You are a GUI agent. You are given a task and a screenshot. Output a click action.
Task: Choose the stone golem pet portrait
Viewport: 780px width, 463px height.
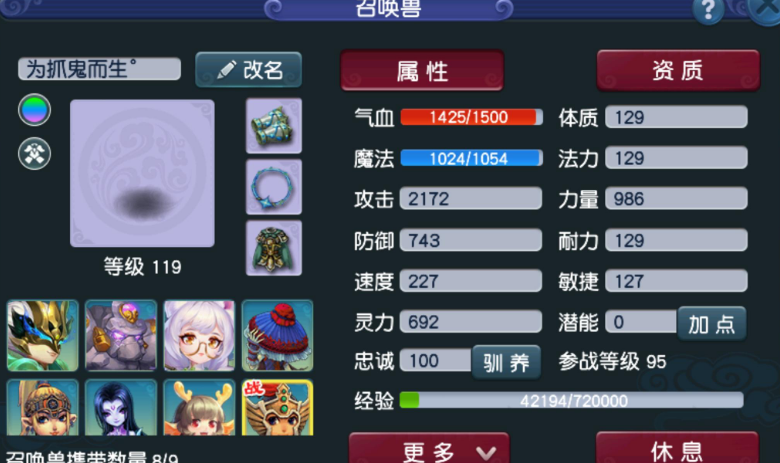coord(121,335)
